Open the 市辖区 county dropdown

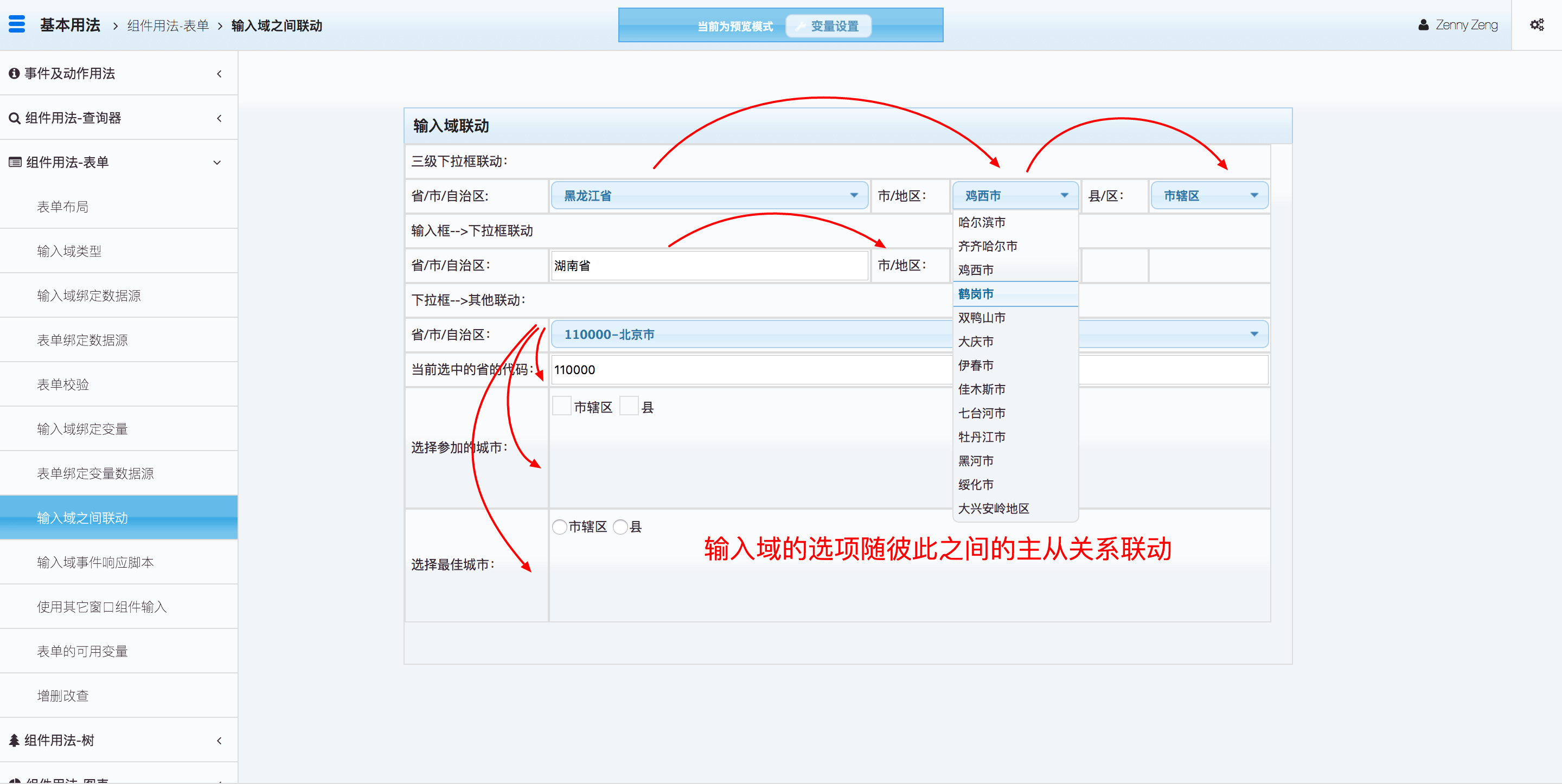point(1209,195)
